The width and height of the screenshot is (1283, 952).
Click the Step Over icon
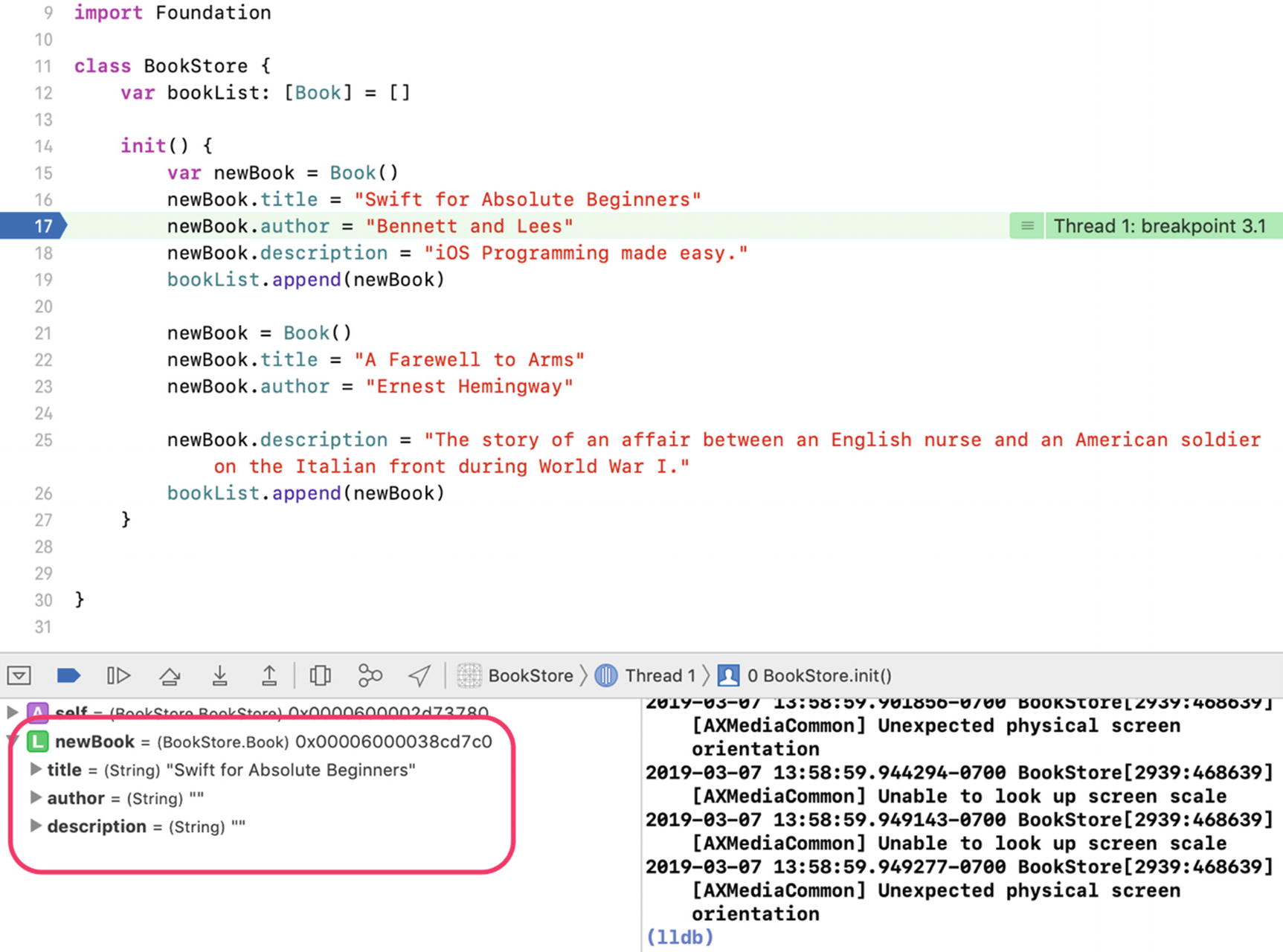click(170, 675)
